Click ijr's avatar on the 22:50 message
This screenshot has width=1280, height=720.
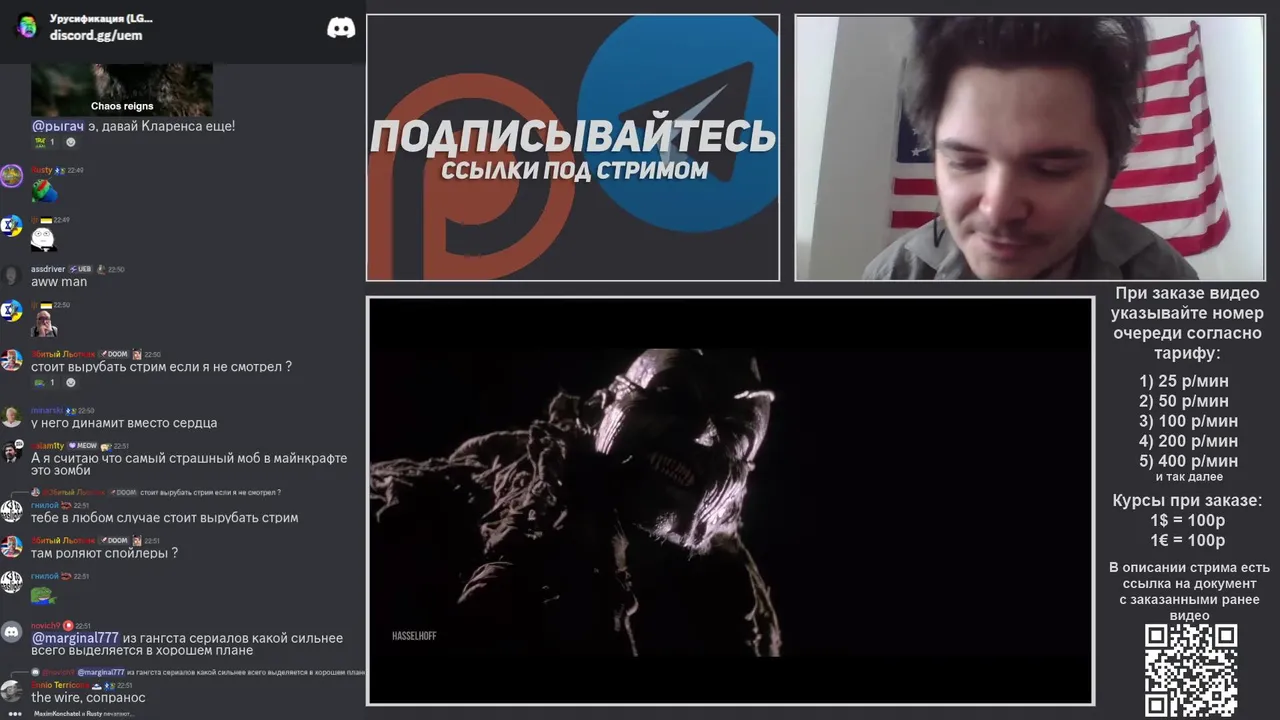11,311
